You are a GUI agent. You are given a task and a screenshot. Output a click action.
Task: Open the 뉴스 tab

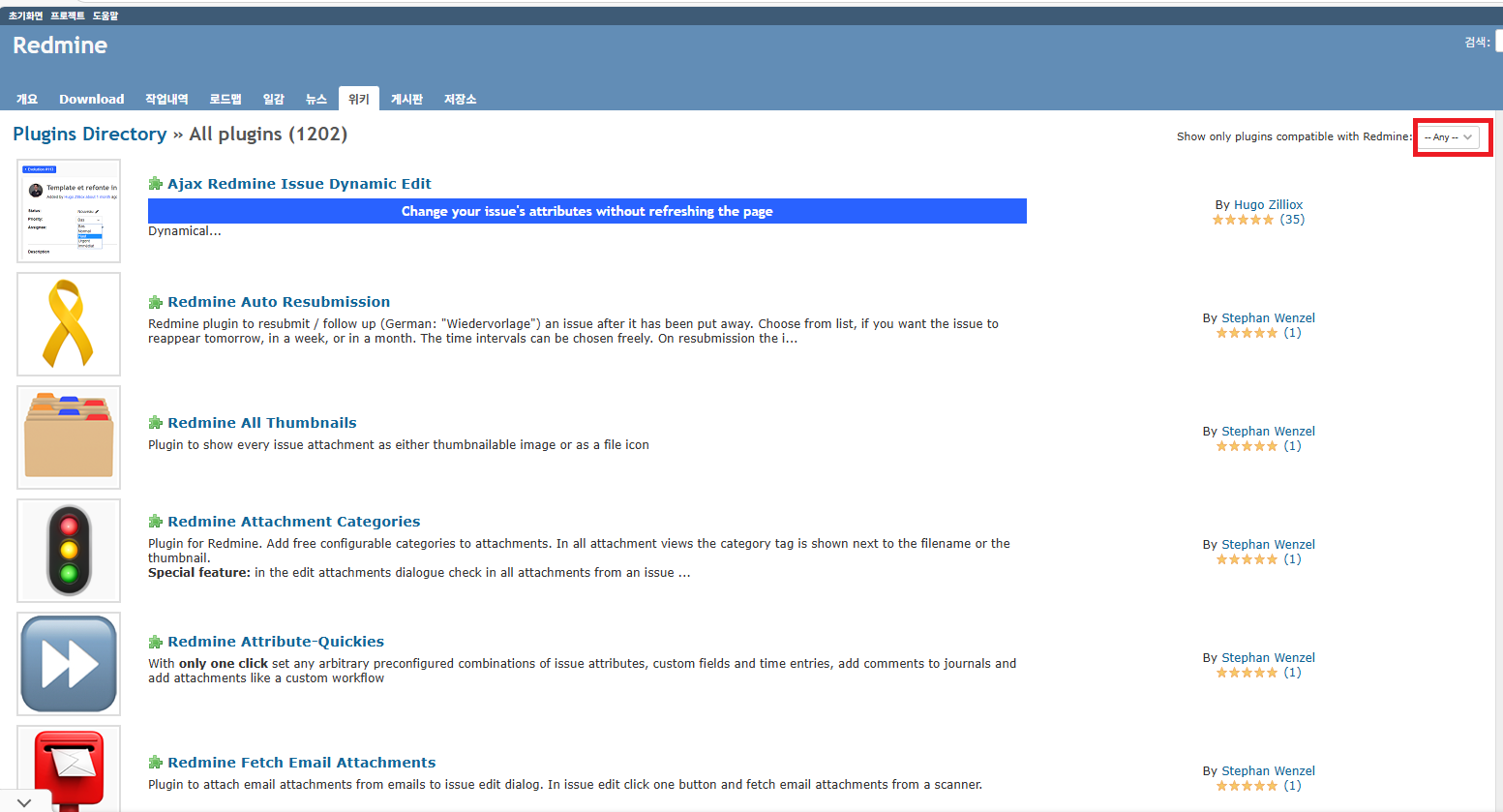click(316, 99)
